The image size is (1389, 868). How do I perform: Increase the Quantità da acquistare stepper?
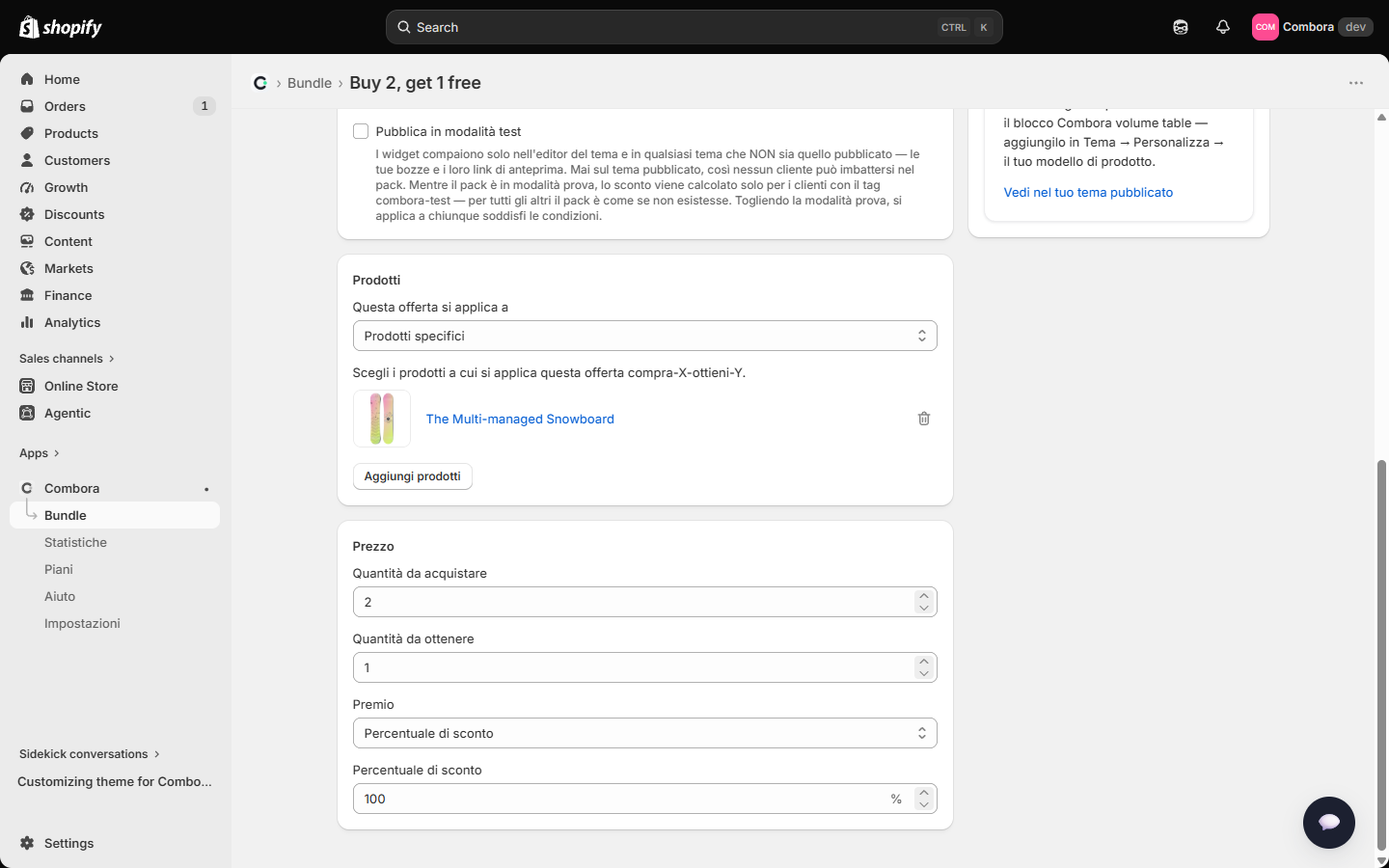click(x=924, y=596)
